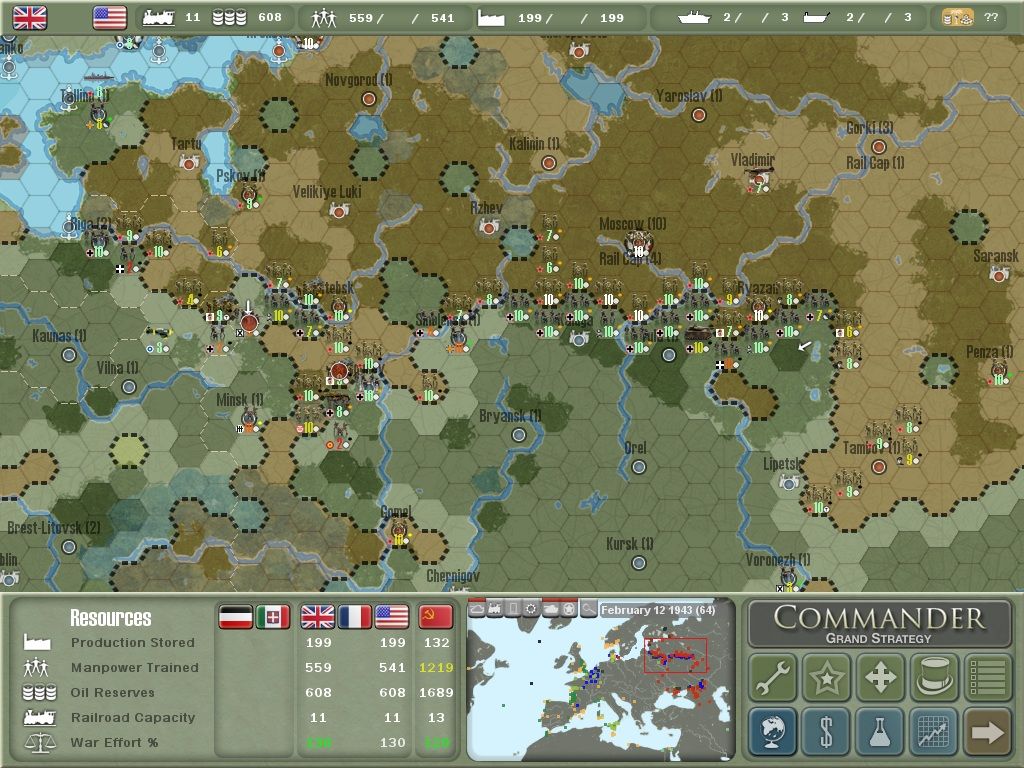Select the Italian flag in Resources panel

[273, 616]
